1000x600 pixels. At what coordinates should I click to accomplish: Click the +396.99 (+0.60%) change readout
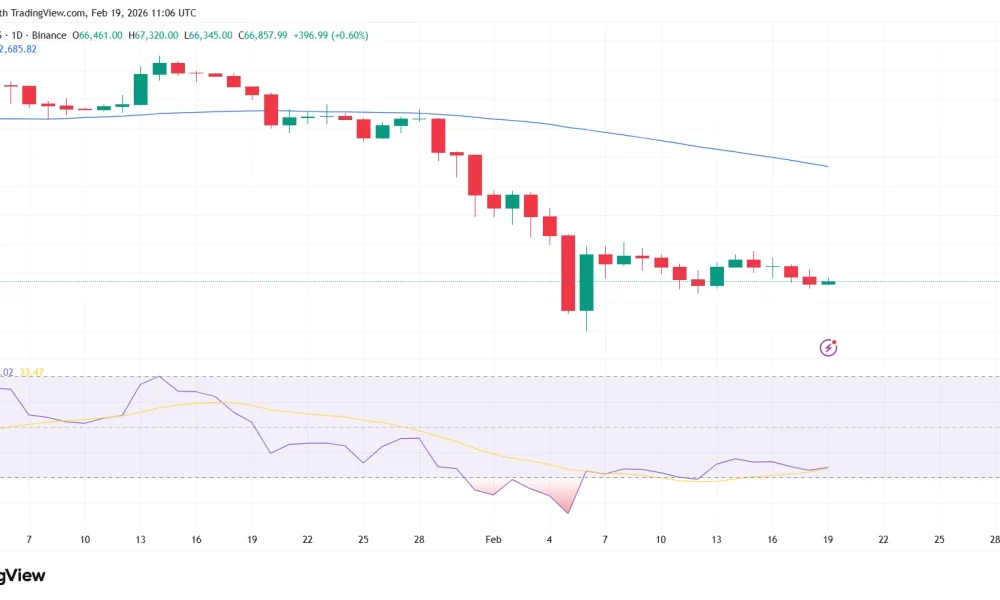330,35
